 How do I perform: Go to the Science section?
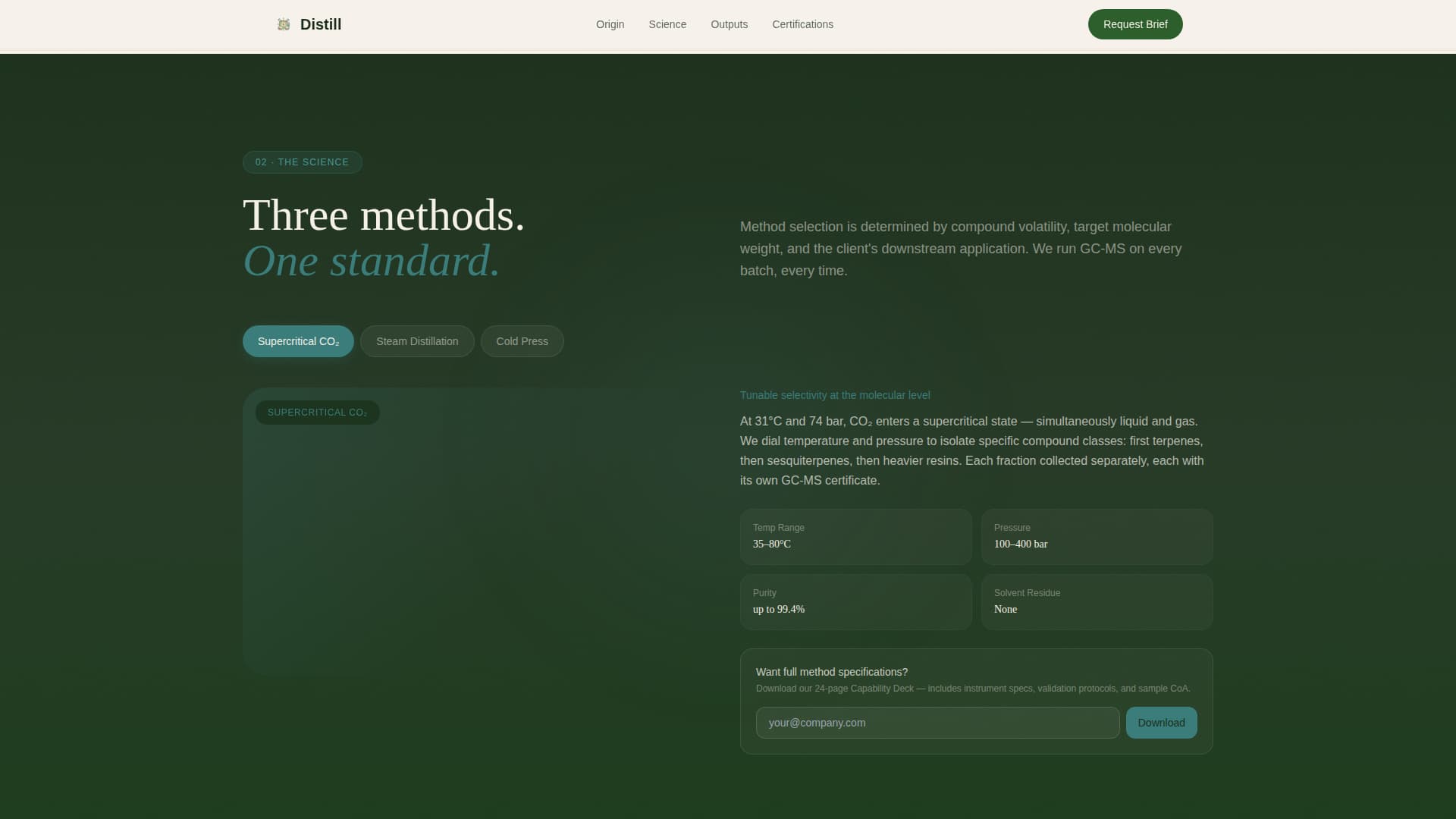[667, 24]
